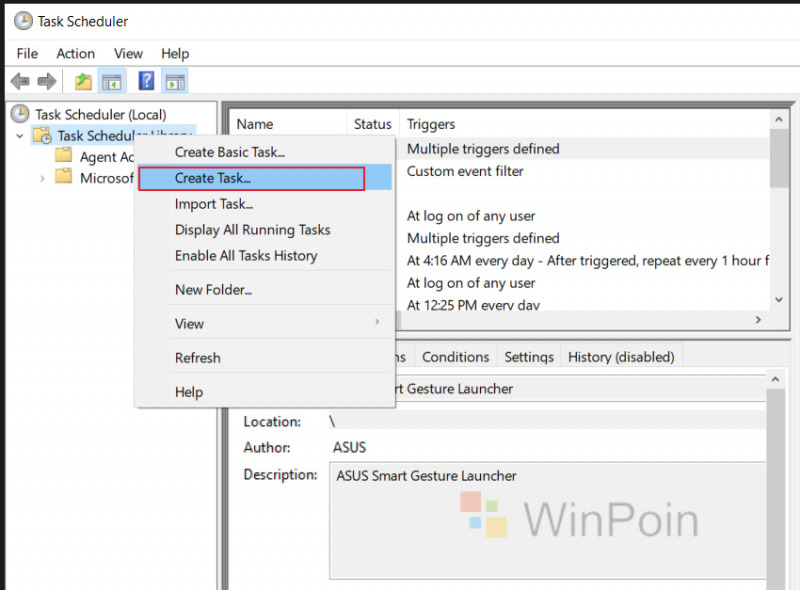Image resolution: width=800 pixels, height=590 pixels.
Task: Click the horizontal scroll right arrow
Action: tap(758, 319)
